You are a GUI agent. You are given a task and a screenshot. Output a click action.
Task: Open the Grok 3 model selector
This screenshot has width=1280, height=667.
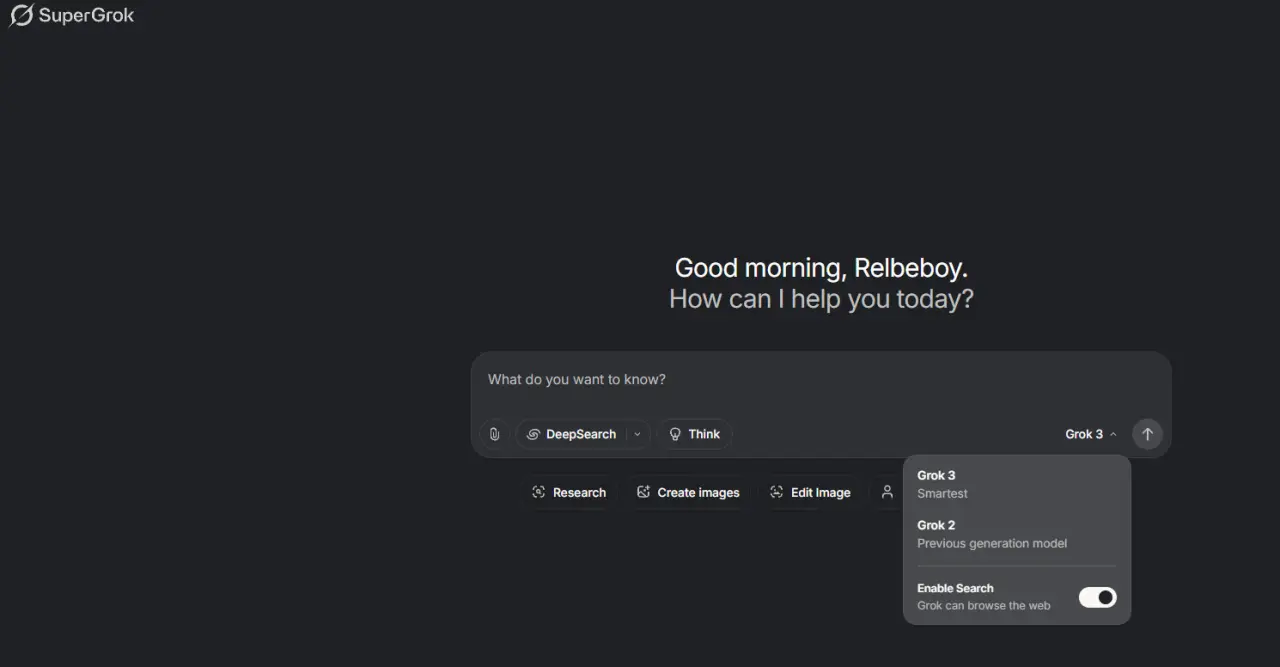point(1091,434)
